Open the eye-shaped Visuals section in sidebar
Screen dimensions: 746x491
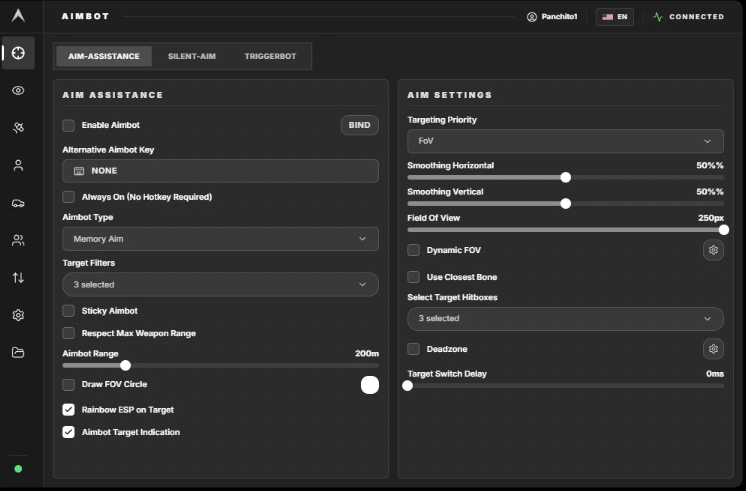pos(18,90)
